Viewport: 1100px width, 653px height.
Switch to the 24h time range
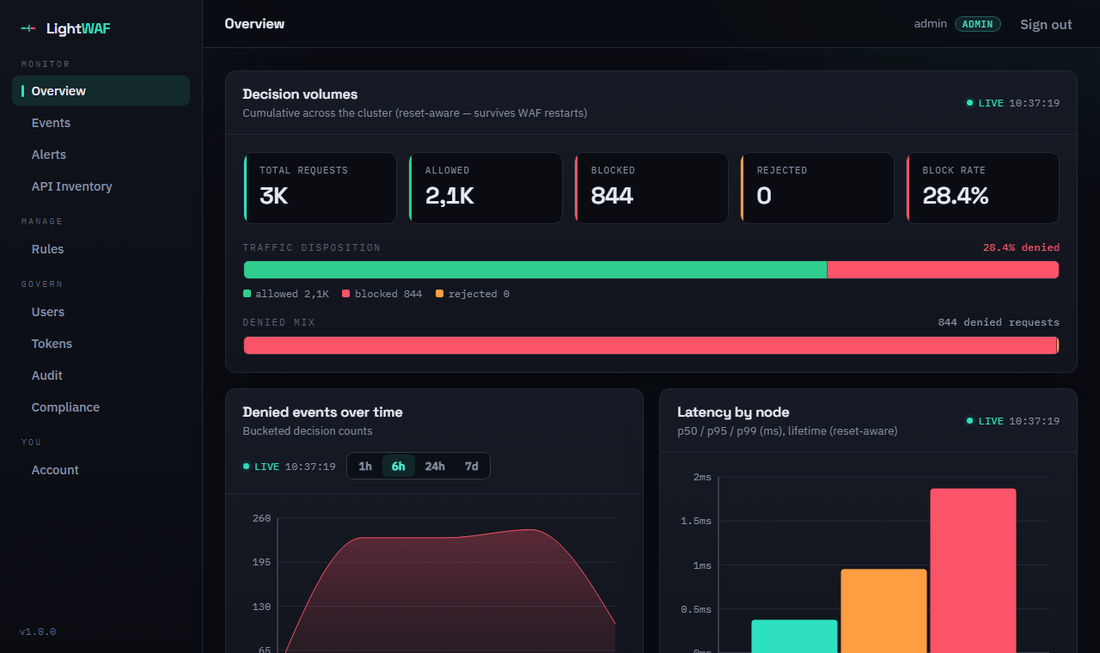pyautogui.click(x=434, y=466)
